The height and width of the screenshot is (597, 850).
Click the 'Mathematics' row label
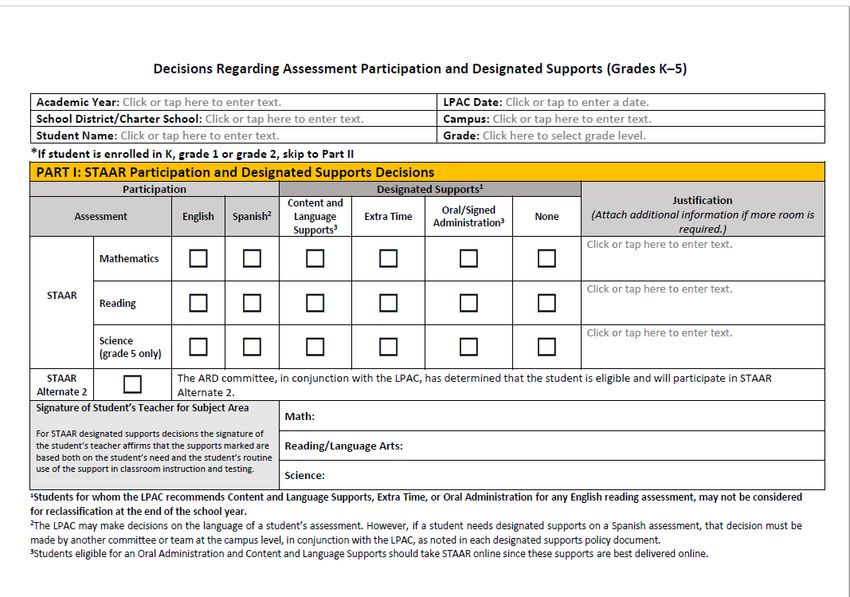point(129,259)
